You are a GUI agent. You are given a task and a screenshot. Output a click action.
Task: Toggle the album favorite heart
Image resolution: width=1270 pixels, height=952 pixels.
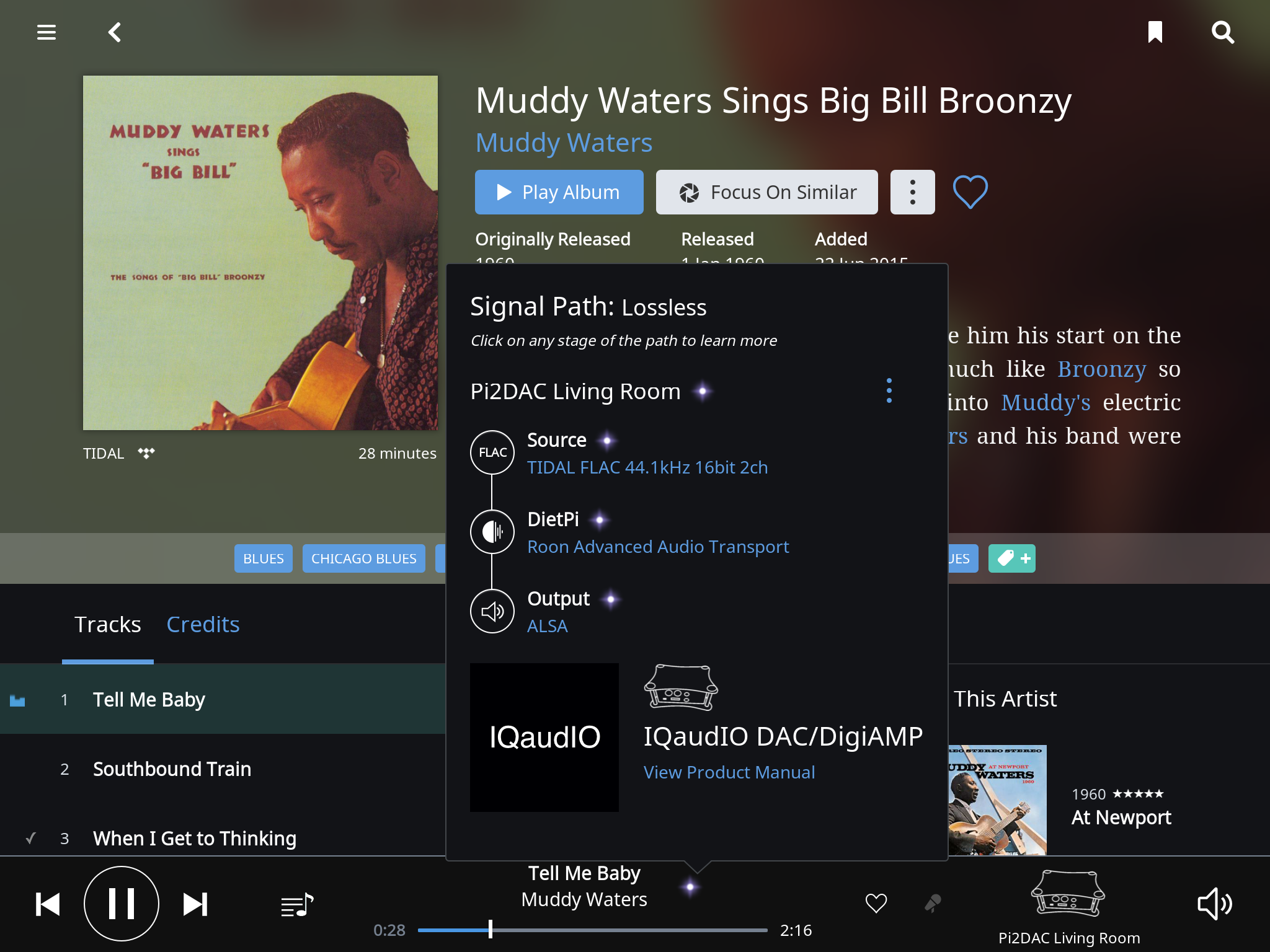pyautogui.click(x=970, y=192)
